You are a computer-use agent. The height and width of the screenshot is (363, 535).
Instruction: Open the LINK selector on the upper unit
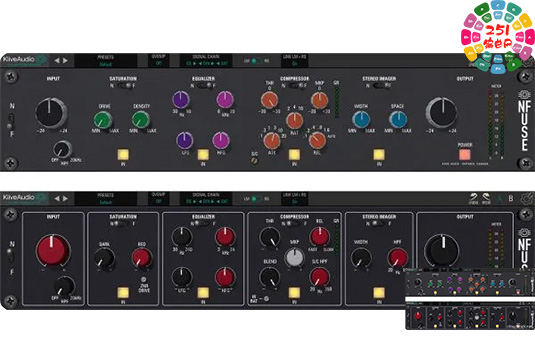(x=294, y=60)
